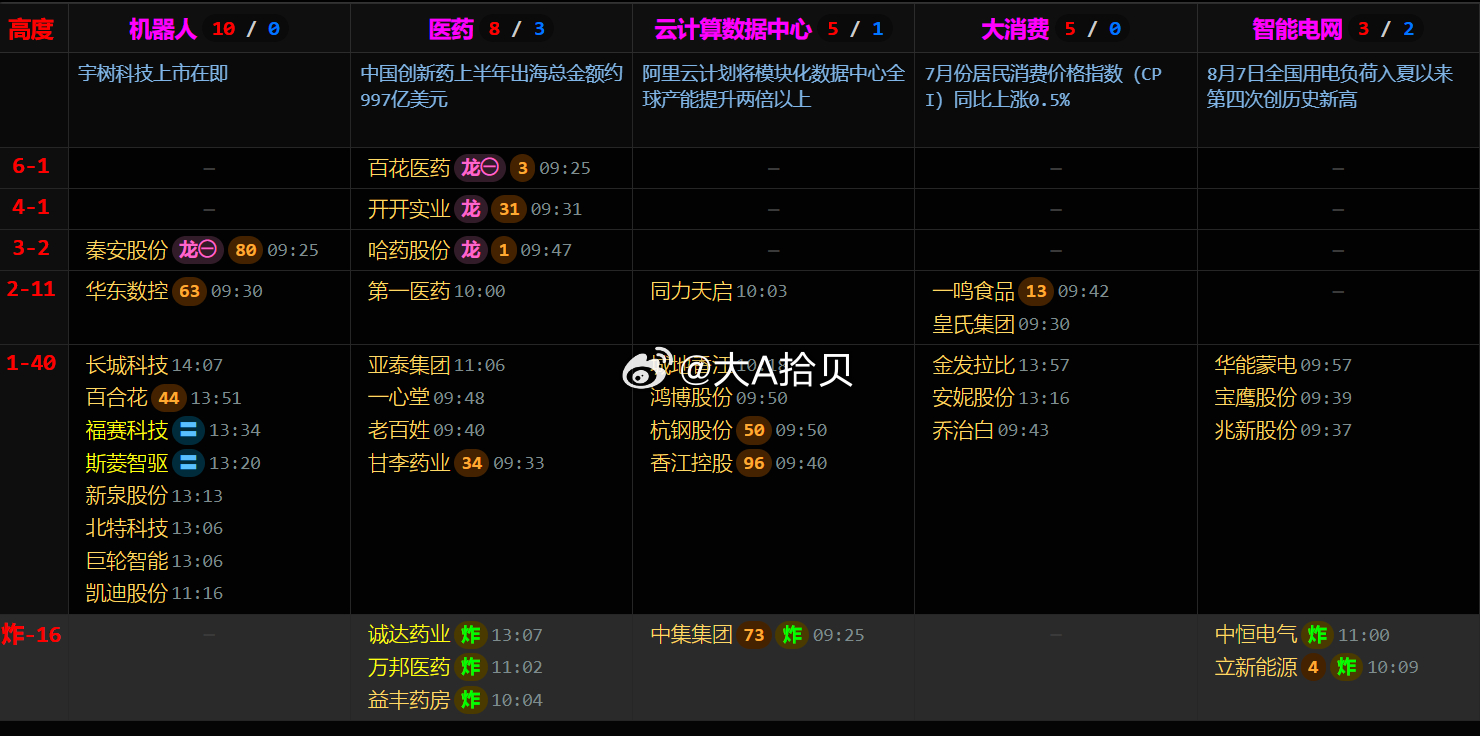Click stock name 北特科技
1480x736 pixels.
pos(127,528)
